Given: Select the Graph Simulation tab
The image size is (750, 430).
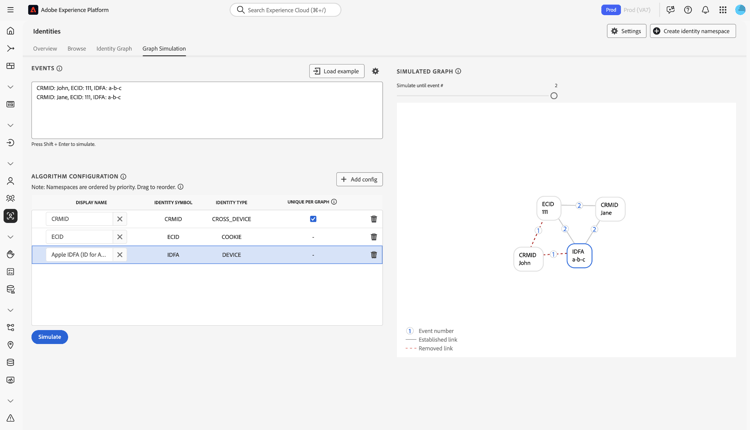Looking at the screenshot, I should click(x=164, y=49).
